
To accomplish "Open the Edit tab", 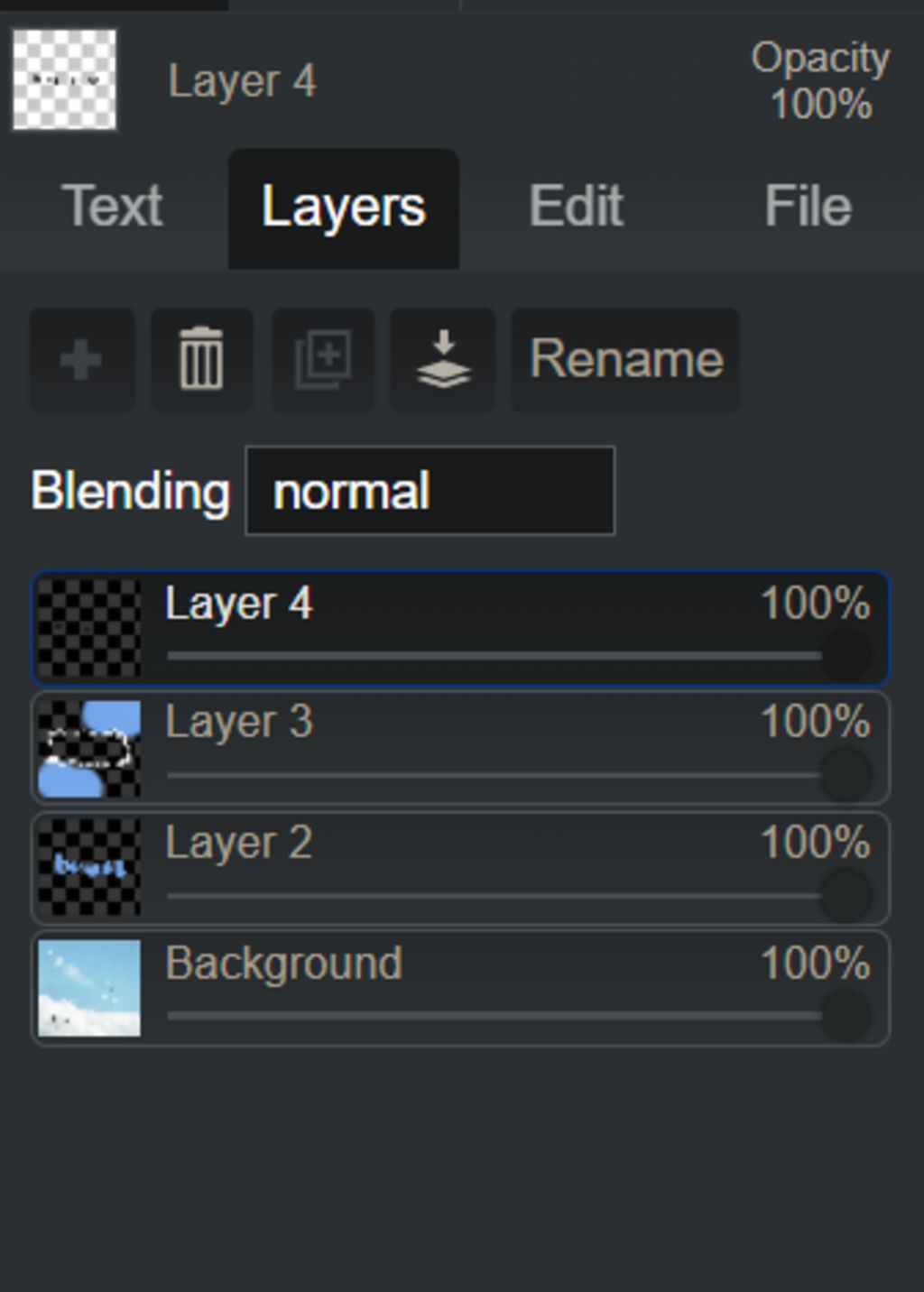I will (x=576, y=207).
